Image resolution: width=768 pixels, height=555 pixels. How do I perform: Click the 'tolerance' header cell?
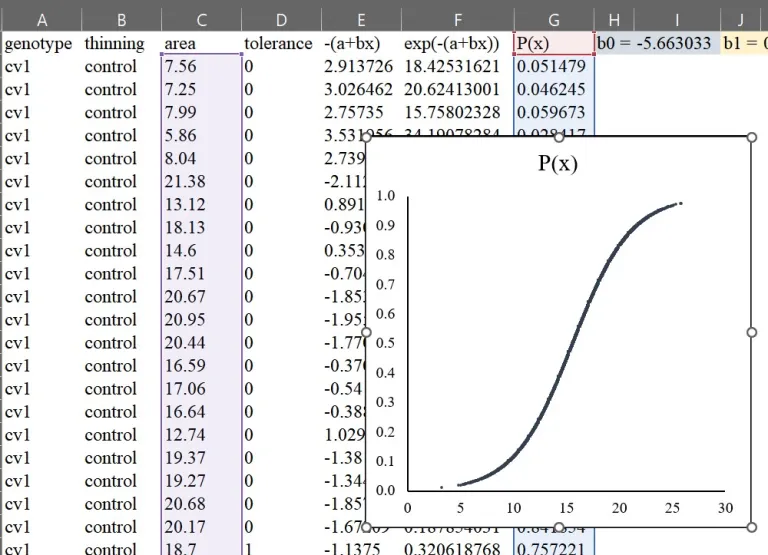click(x=278, y=44)
